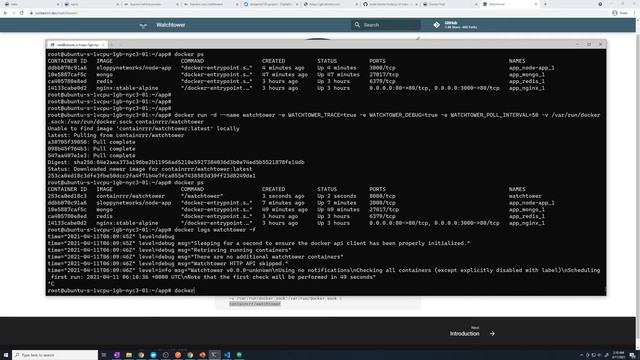Click the 'Digest: sha256' line in terminal
The image size is (640, 360).
pyautogui.click(x=176, y=162)
